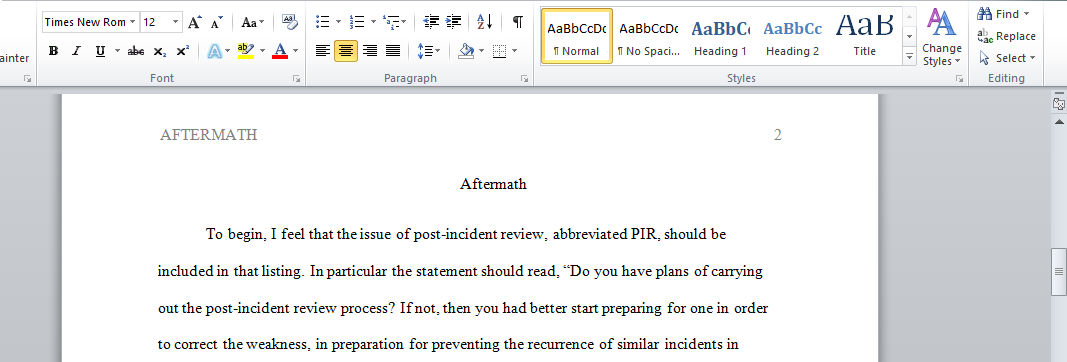The width and height of the screenshot is (1067, 362).
Task: Select the Normal style
Action: point(576,36)
